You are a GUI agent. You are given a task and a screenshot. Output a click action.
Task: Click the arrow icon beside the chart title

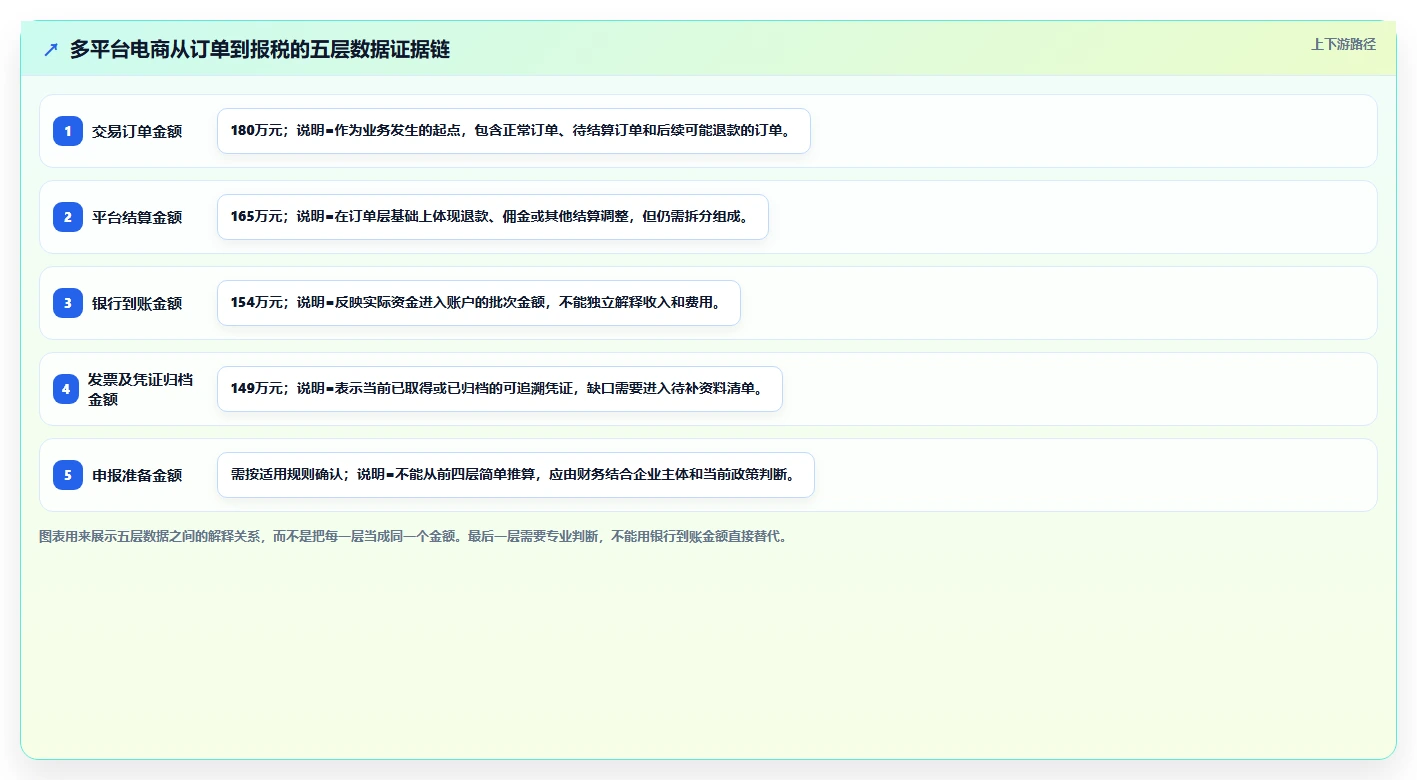tap(51, 49)
